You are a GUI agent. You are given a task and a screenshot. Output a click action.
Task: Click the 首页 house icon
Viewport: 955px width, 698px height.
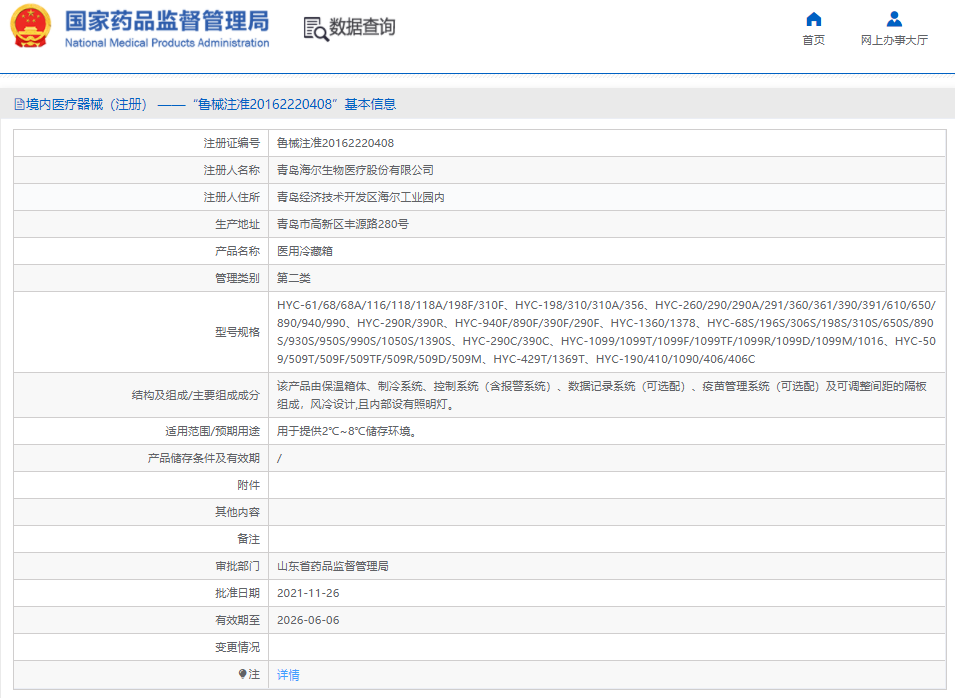814,19
